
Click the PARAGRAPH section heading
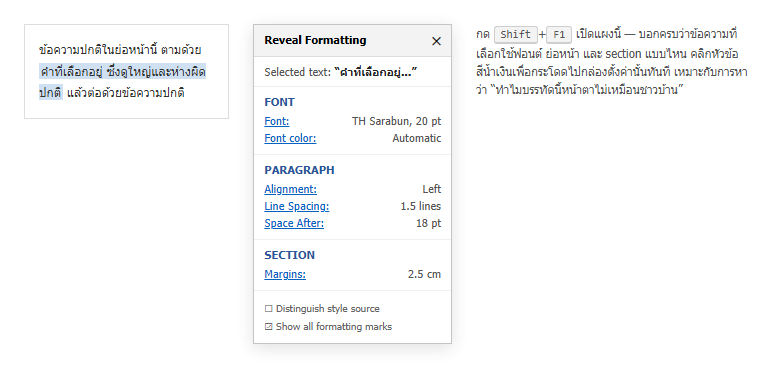point(299,170)
